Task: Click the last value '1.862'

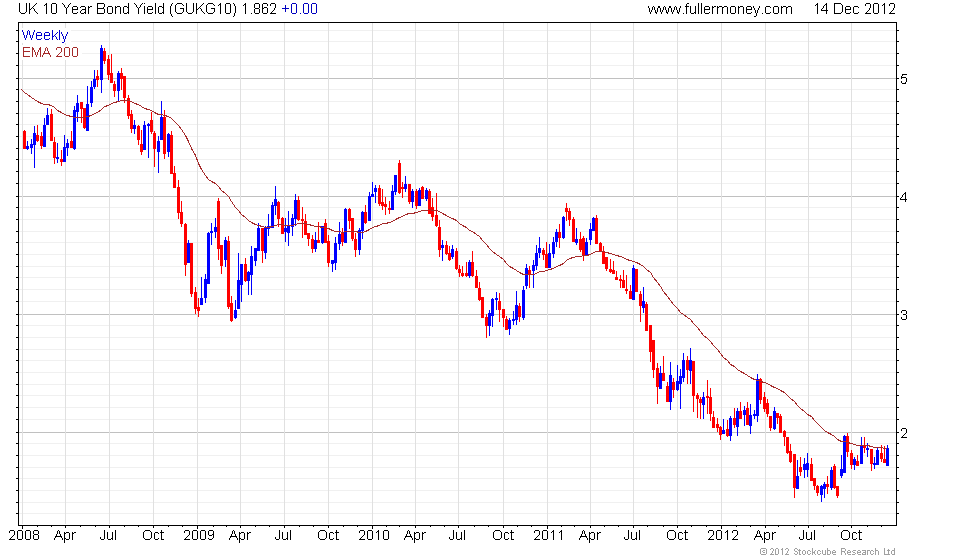Action: tap(259, 9)
